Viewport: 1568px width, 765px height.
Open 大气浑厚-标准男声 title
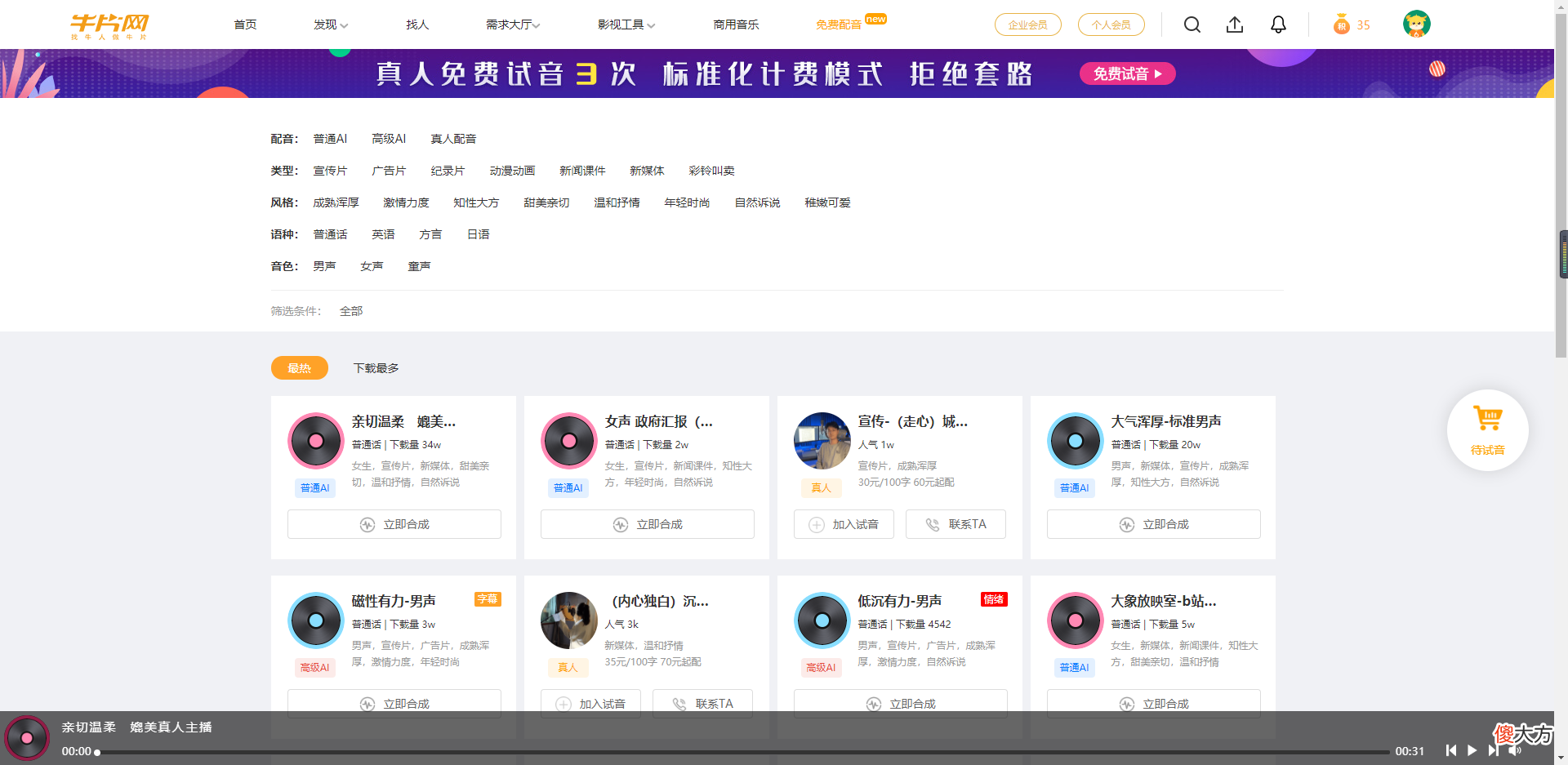tap(1166, 421)
